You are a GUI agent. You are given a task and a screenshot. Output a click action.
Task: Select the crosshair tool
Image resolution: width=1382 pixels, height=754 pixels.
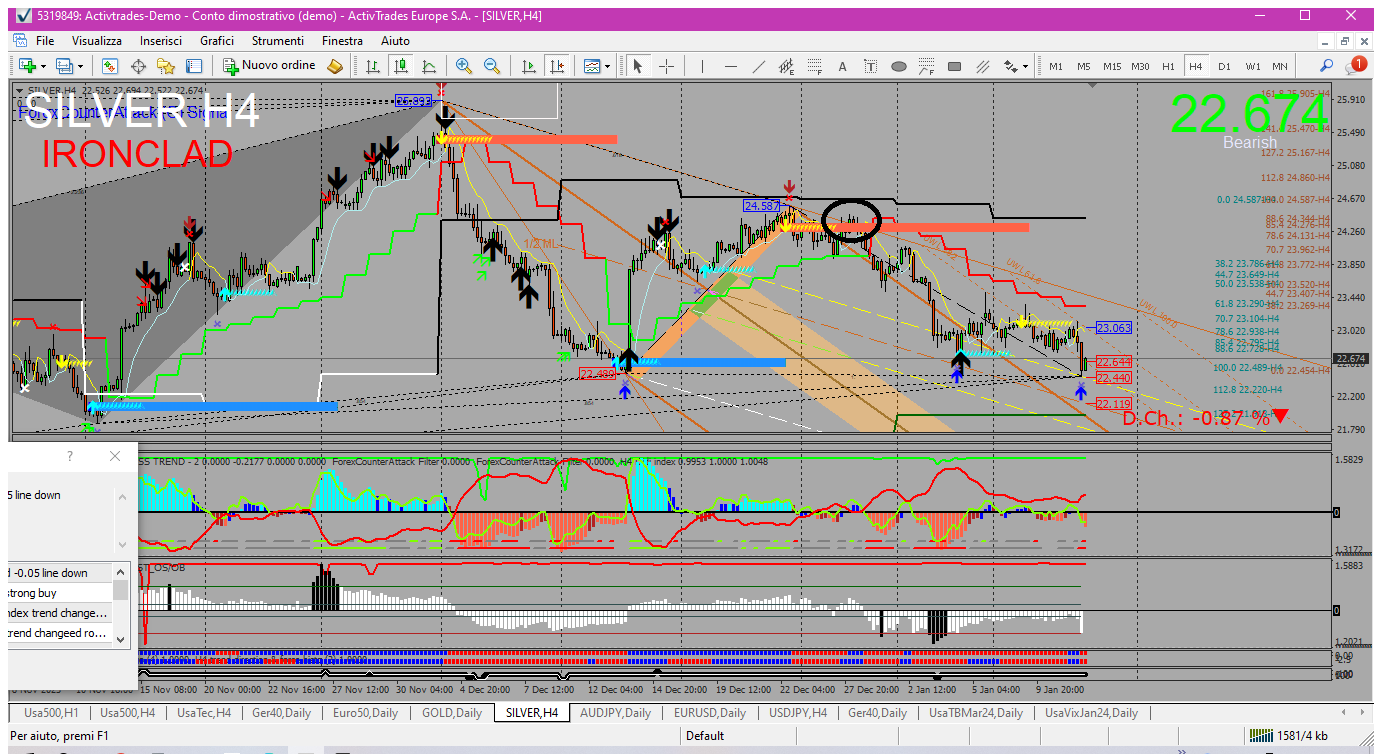point(666,66)
